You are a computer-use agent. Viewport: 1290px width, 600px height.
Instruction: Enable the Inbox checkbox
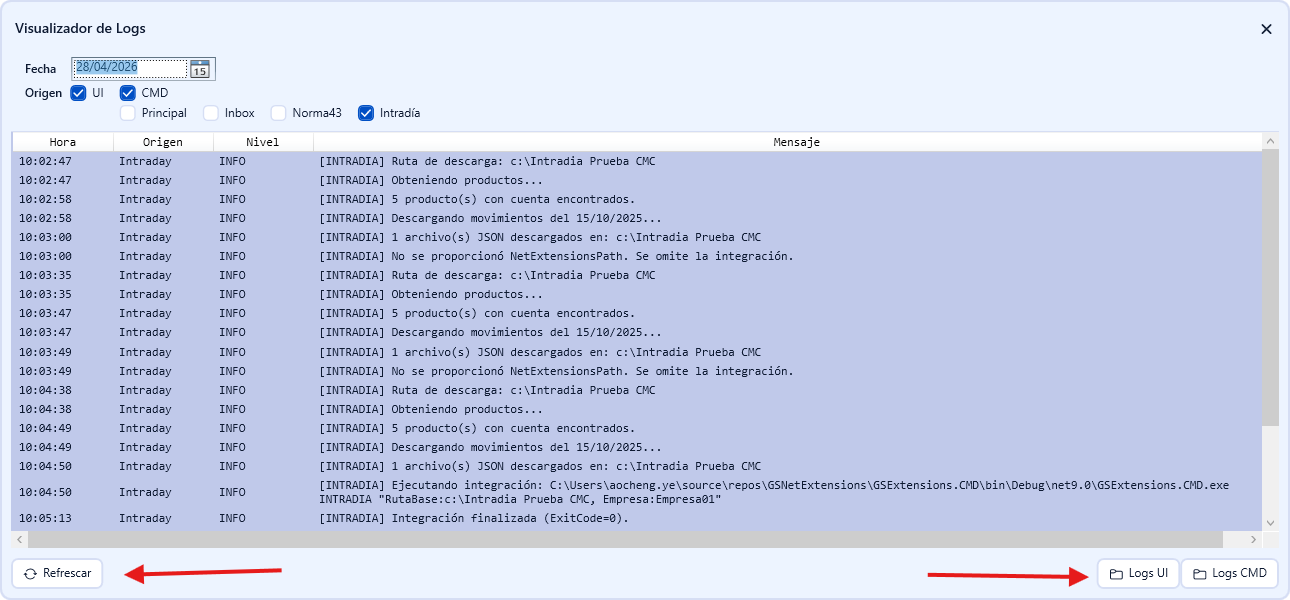(211, 113)
